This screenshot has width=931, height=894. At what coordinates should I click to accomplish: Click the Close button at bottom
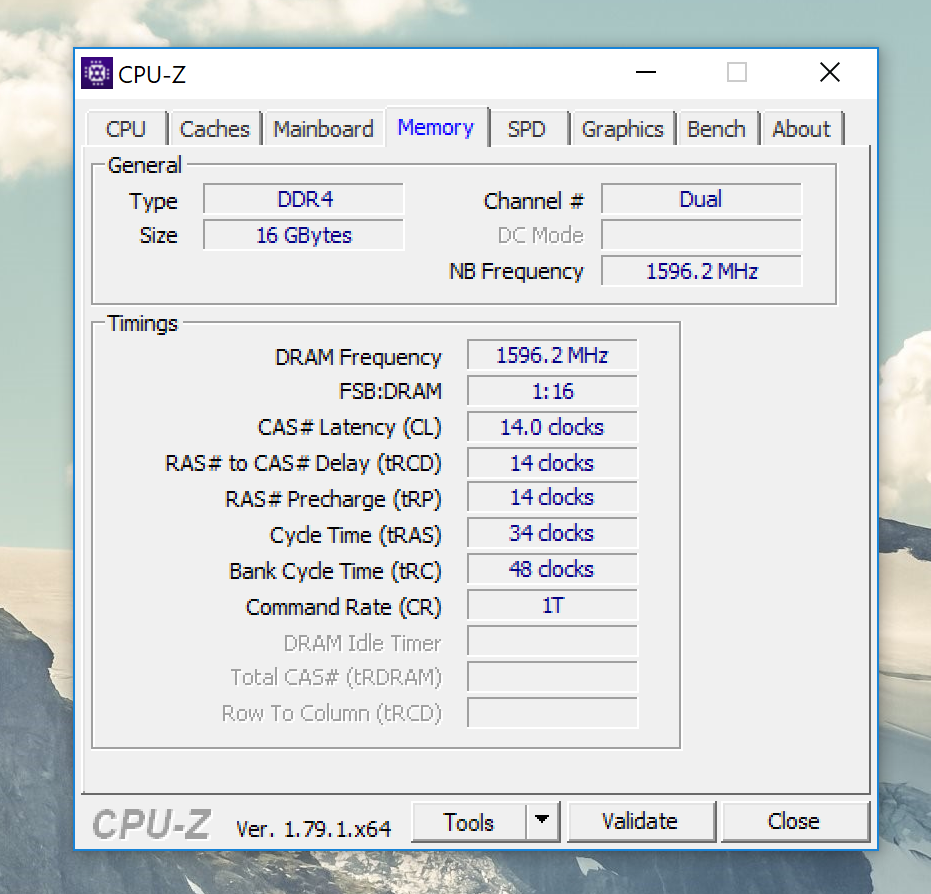[x=794, y=822]
